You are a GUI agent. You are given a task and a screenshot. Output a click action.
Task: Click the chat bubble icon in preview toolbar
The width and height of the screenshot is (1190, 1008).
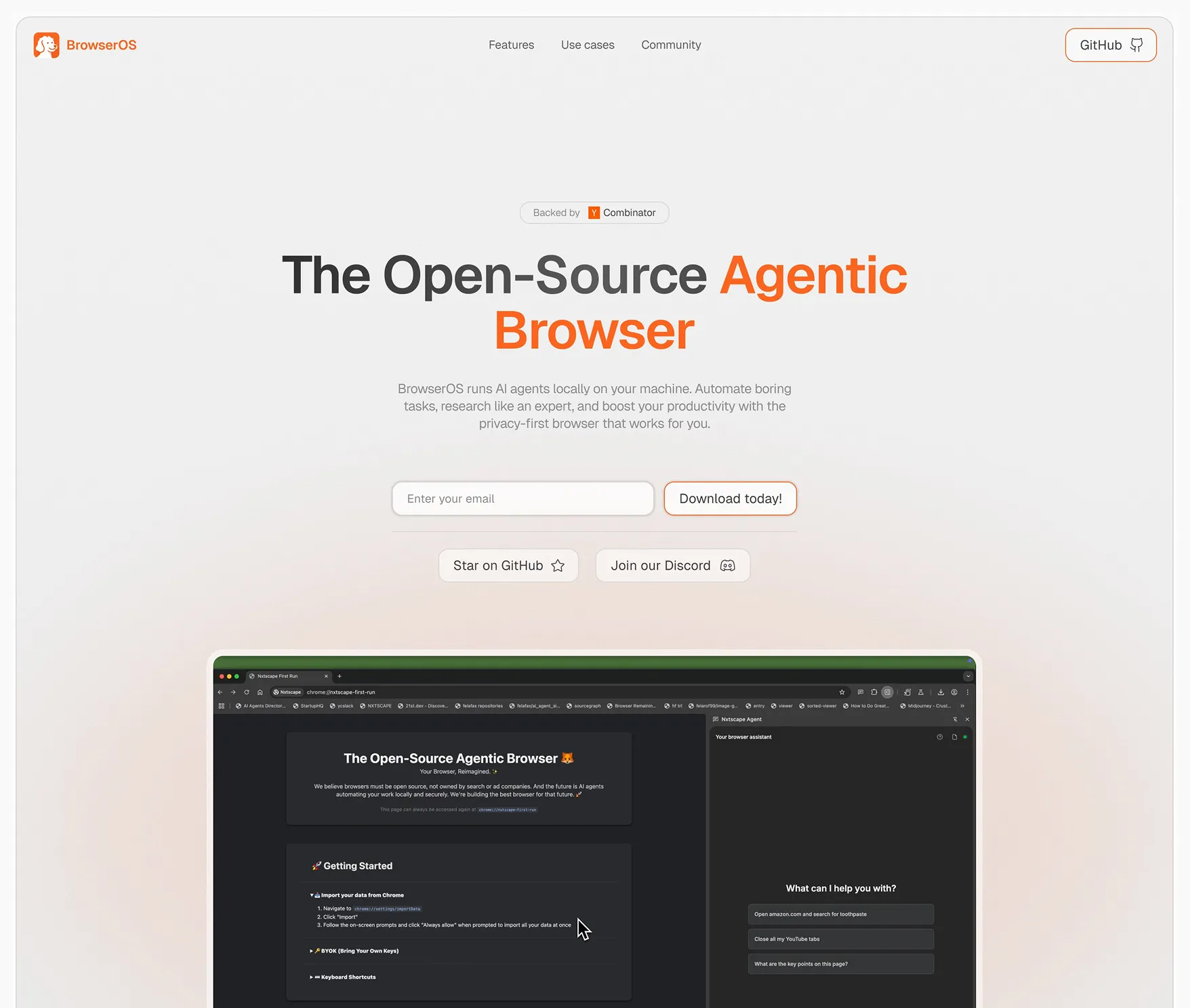coord(861,692)
